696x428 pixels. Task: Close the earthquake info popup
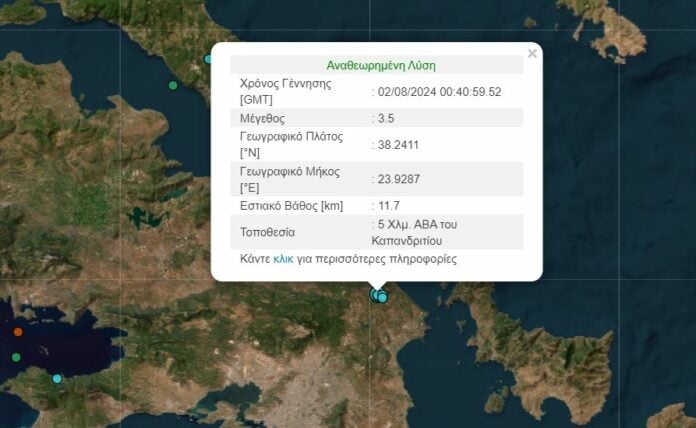click(532, 54)
